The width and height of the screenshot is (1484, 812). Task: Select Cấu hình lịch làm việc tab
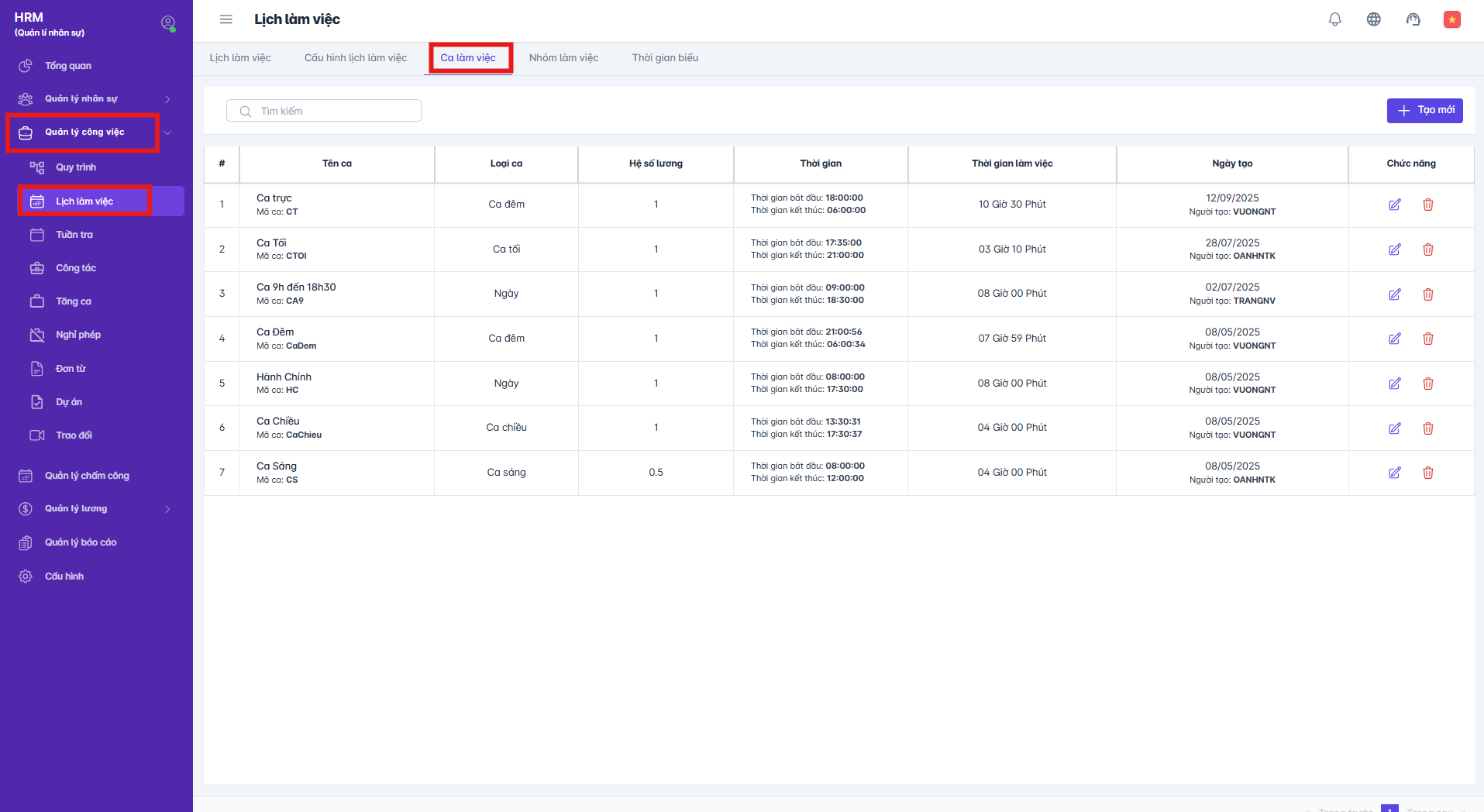click(x=355, y=58)
